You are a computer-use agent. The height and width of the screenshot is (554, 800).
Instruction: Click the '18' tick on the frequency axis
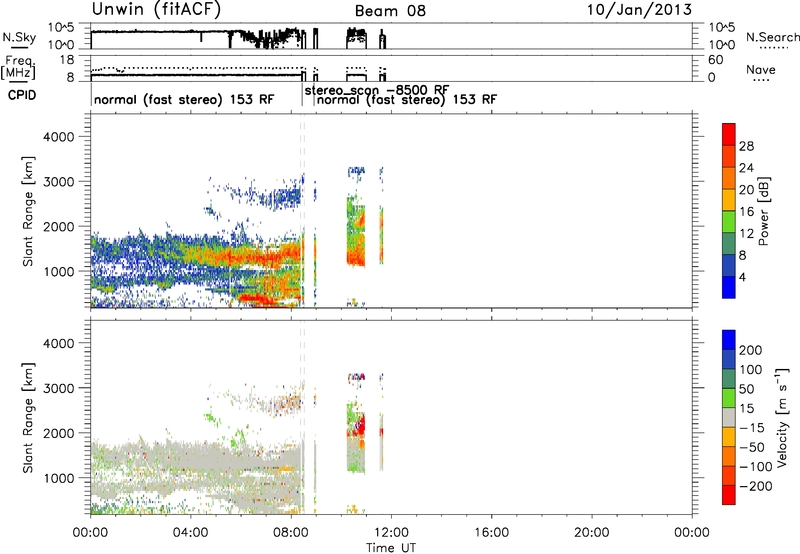click(x=67, y=60)
